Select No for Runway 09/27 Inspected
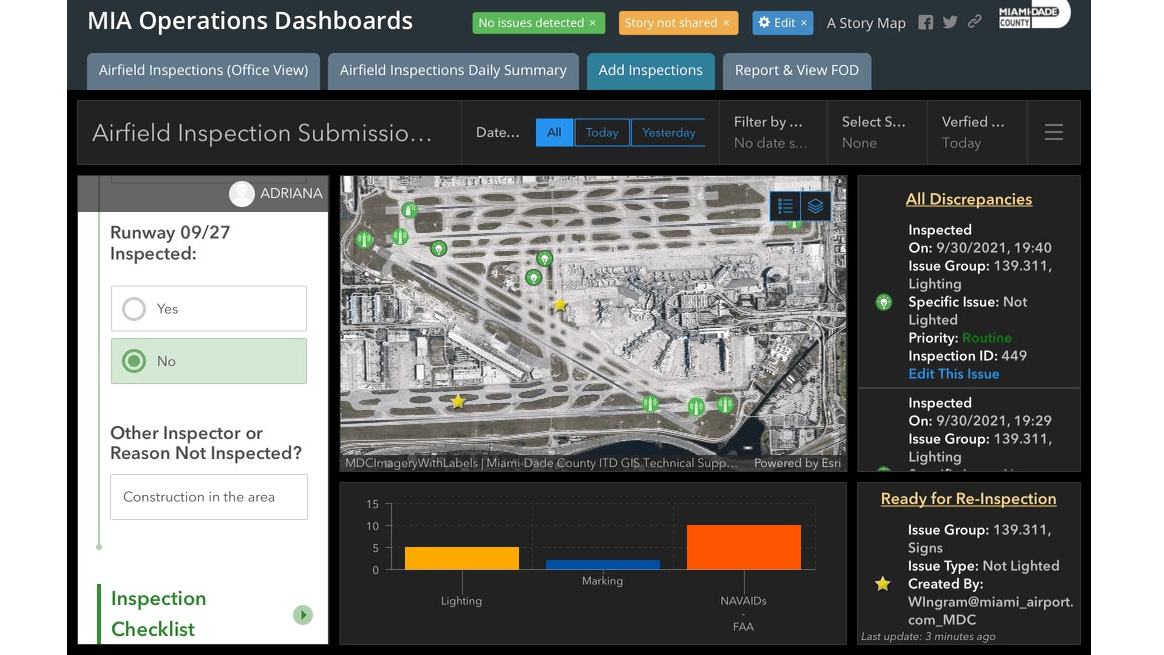The image size is (1164, 655). (x=209, y=361)
